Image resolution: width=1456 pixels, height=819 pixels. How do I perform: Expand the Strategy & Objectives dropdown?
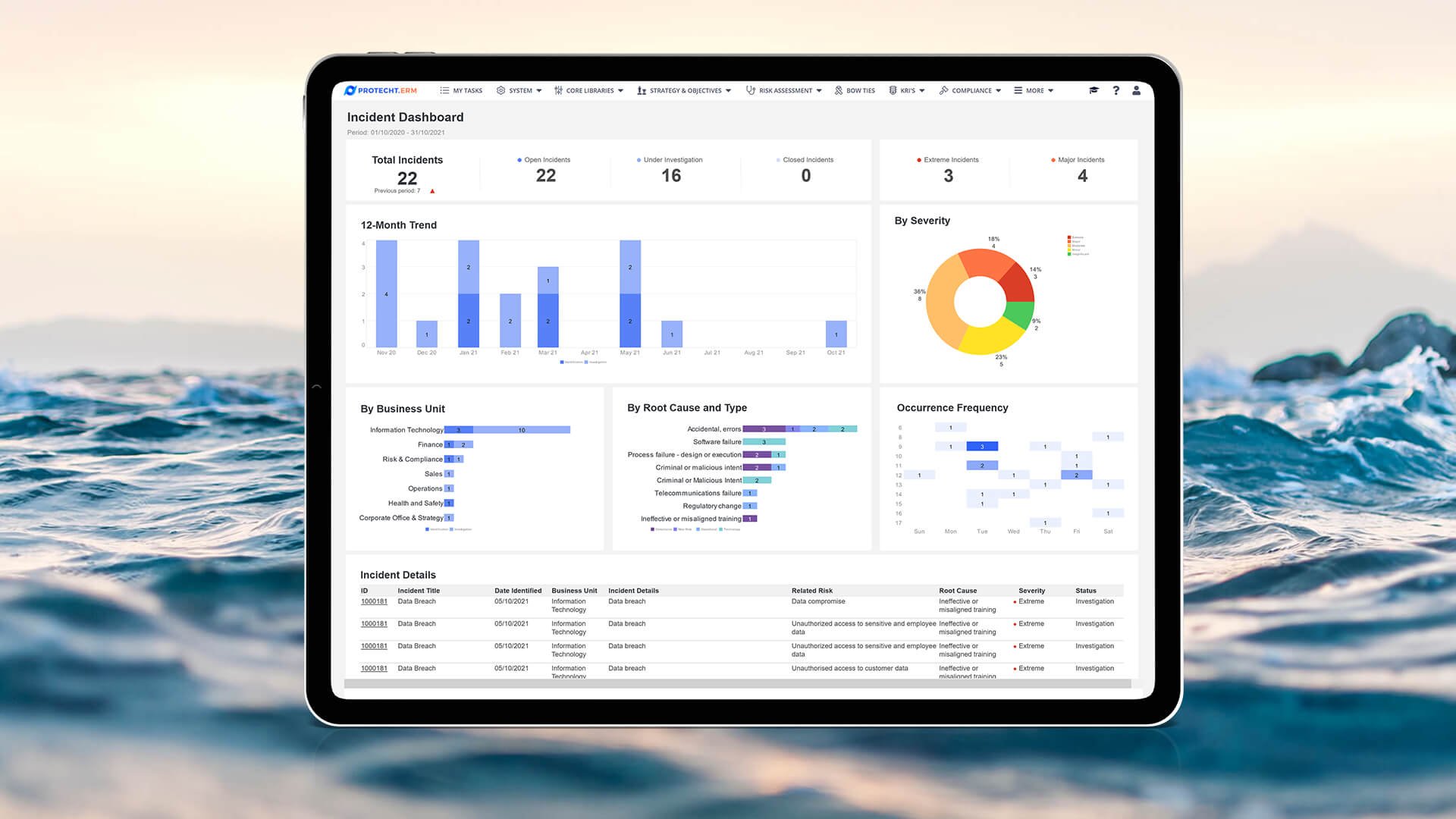click(730, 90)
